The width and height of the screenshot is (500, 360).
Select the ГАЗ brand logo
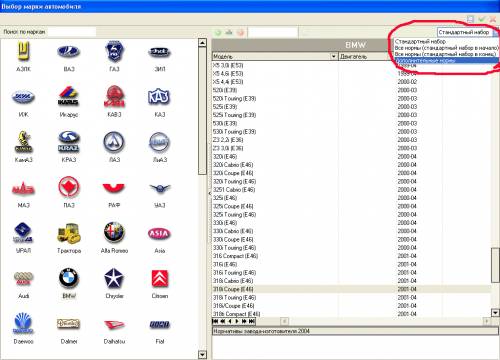point(114,51)
